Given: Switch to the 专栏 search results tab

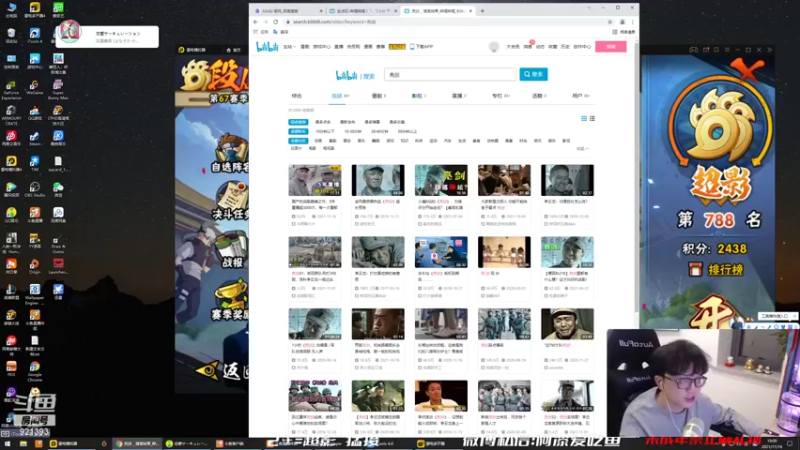Looking at the screenshot, I should point(499,96).
